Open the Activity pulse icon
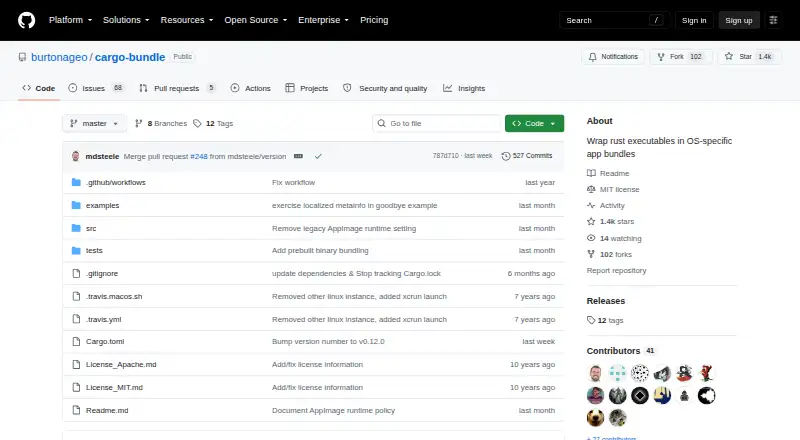Screen dimensions: 800x440 (591, 205)
